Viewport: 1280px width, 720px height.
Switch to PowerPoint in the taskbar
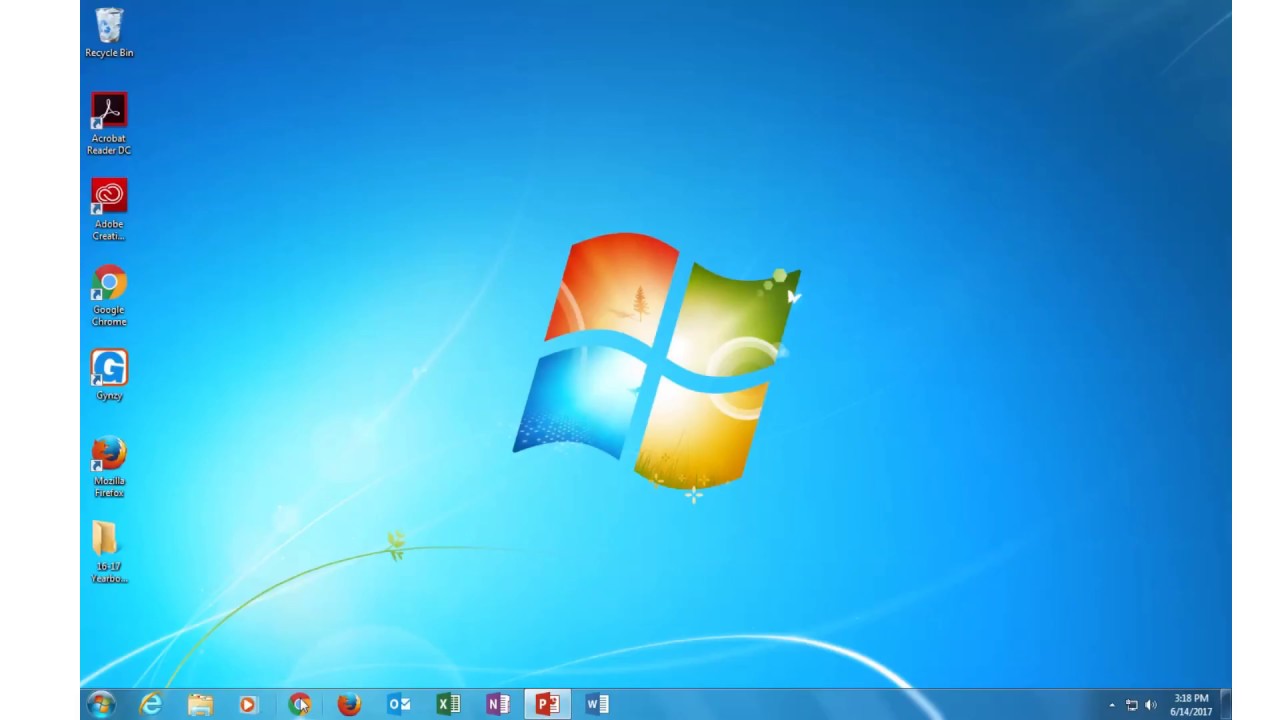coord(547,704)
